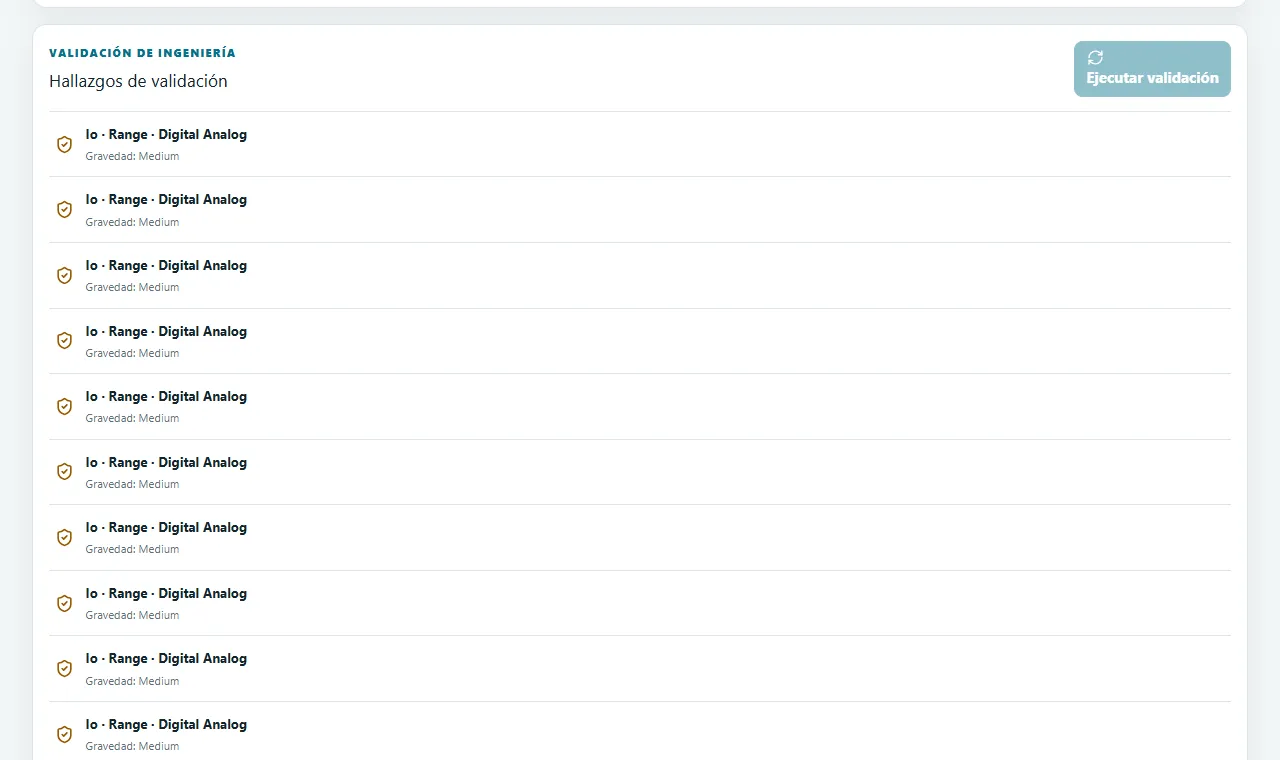Select fifth Io · Range · Digital Analog title
This screenshot has height=760, width=1280.
tap(166, 396)
